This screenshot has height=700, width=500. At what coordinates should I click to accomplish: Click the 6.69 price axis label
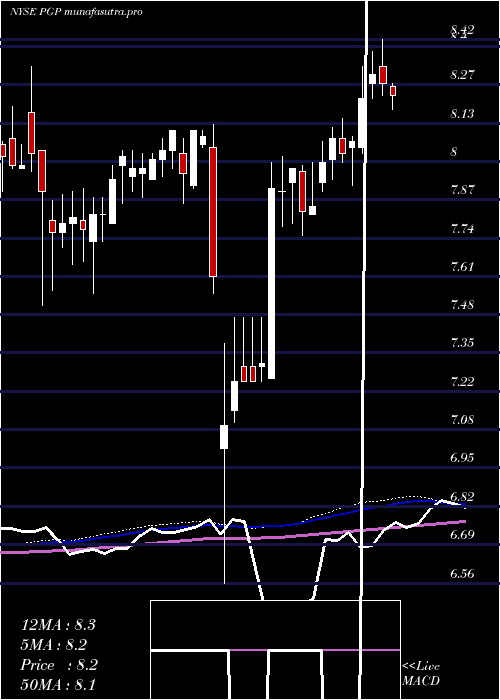click(x=462, y=535)
